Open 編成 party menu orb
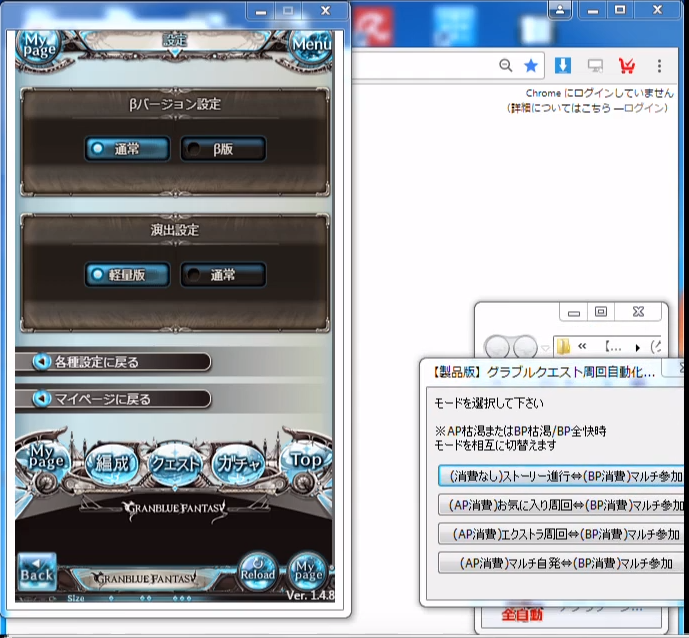The image size is (689, 638). click(x=112, y=464)
